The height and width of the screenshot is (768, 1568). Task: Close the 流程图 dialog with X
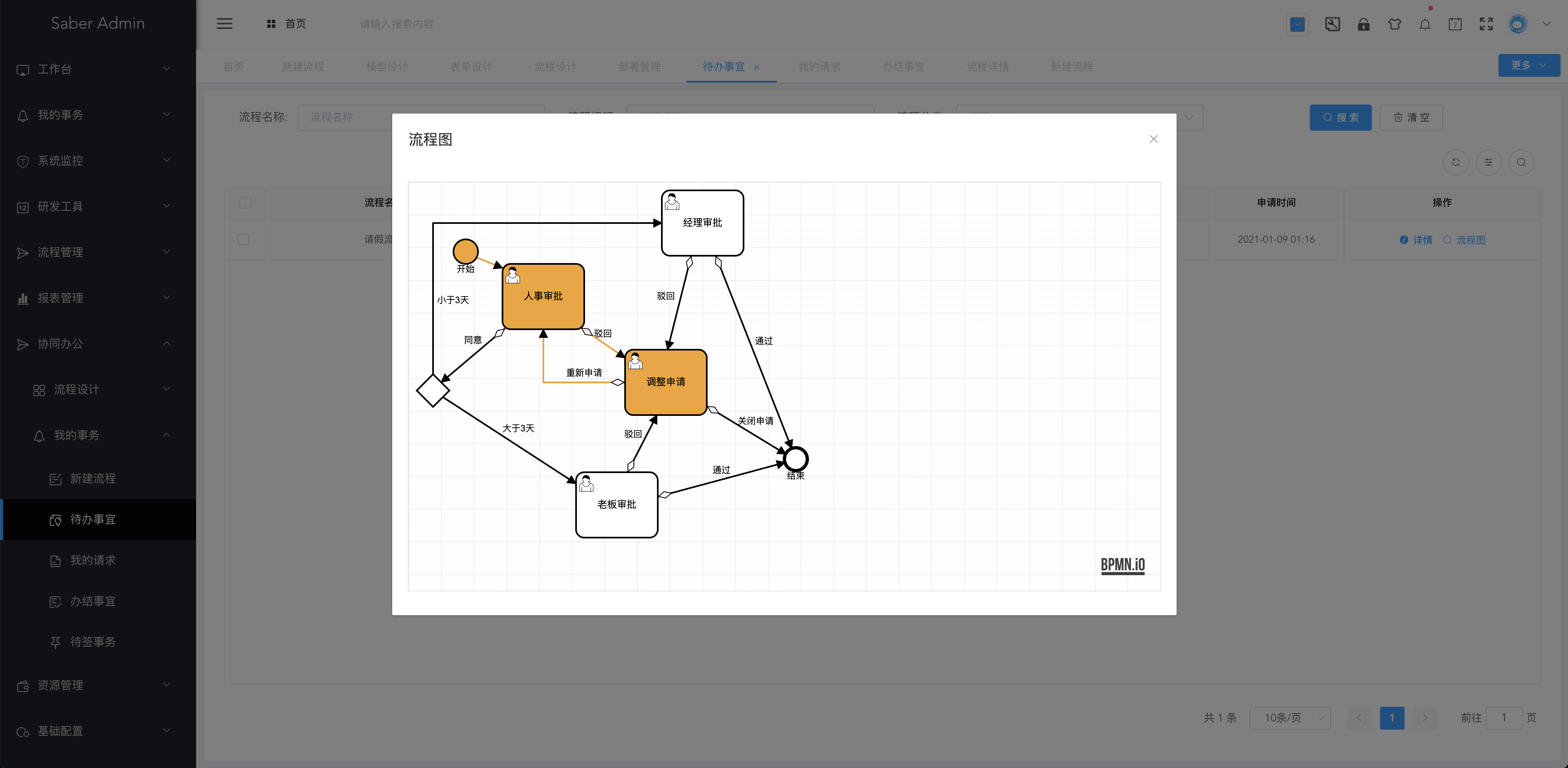coord(1153,139)
